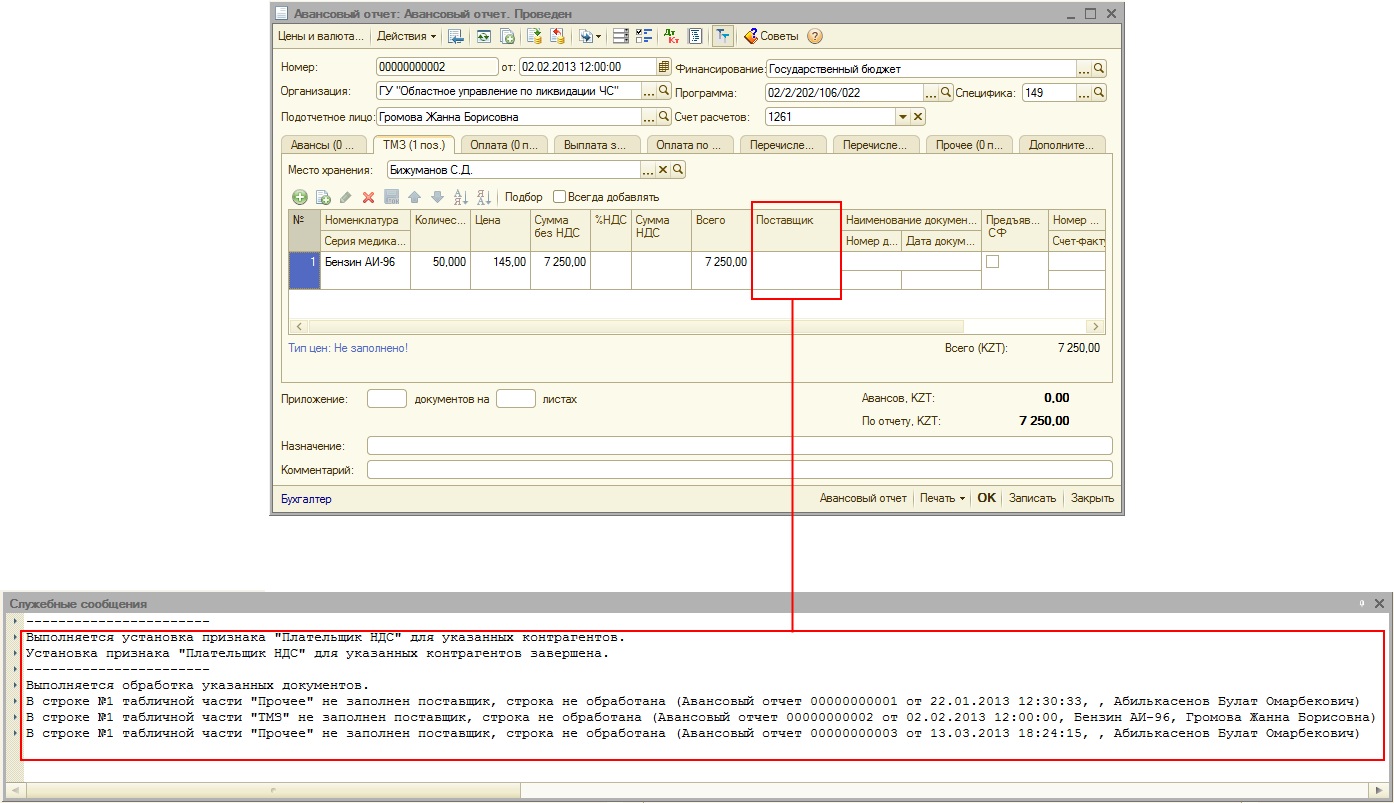
Task: Open the Действия dropdown menu
Action: click(x=407, y=36)
